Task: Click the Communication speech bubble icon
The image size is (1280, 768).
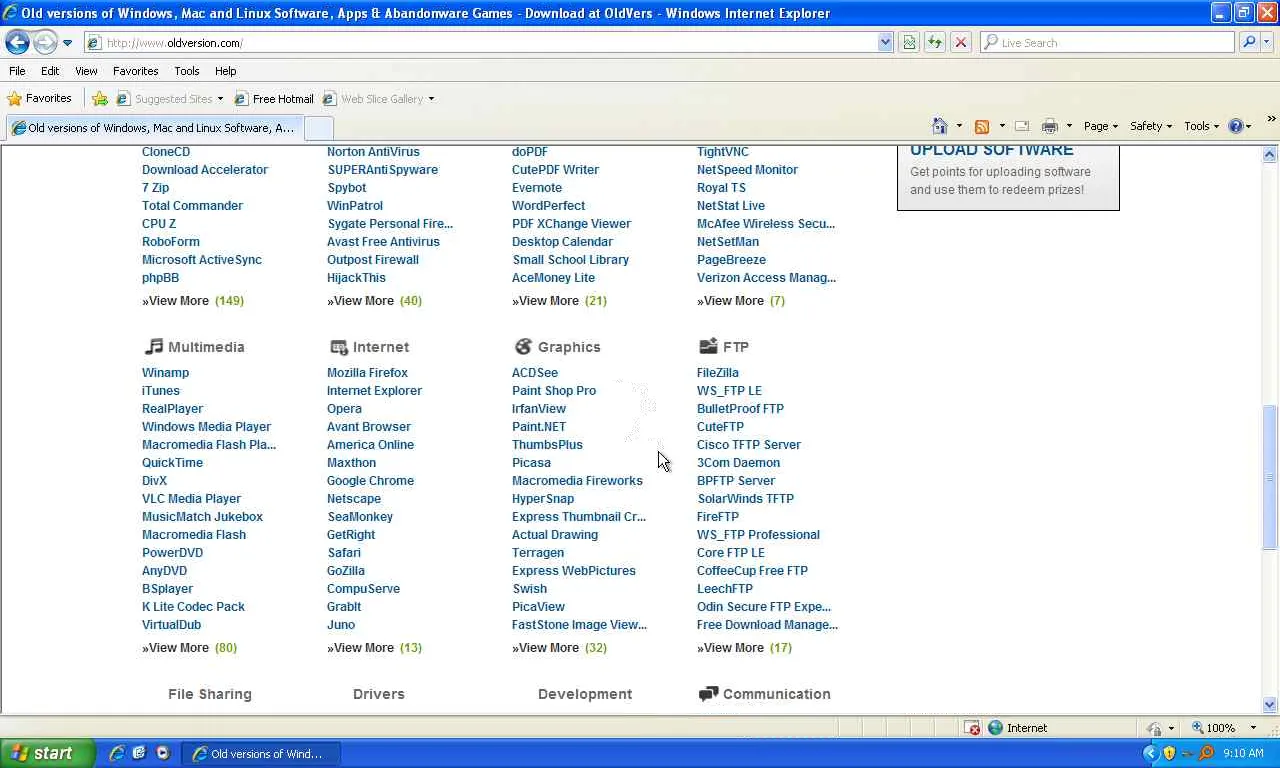Action: [x=708, y=693]
